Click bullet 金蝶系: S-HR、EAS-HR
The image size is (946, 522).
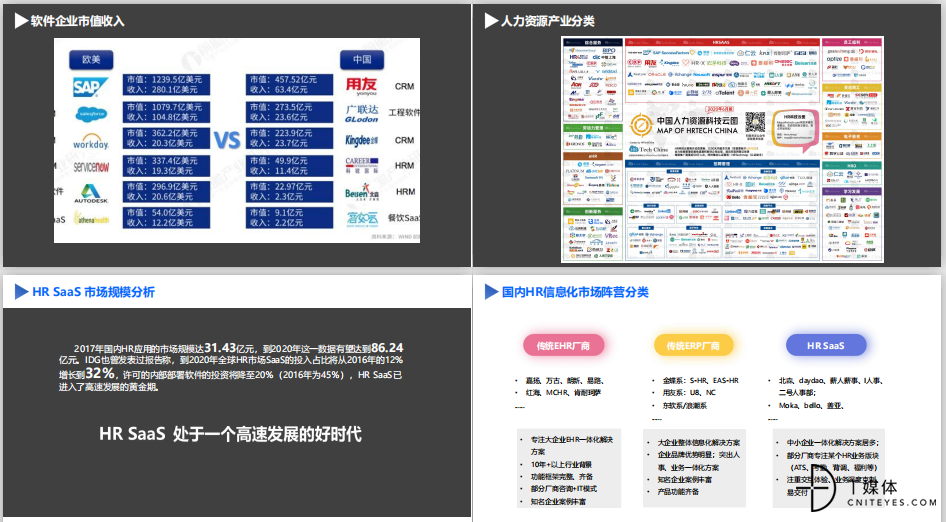(700, 381)
